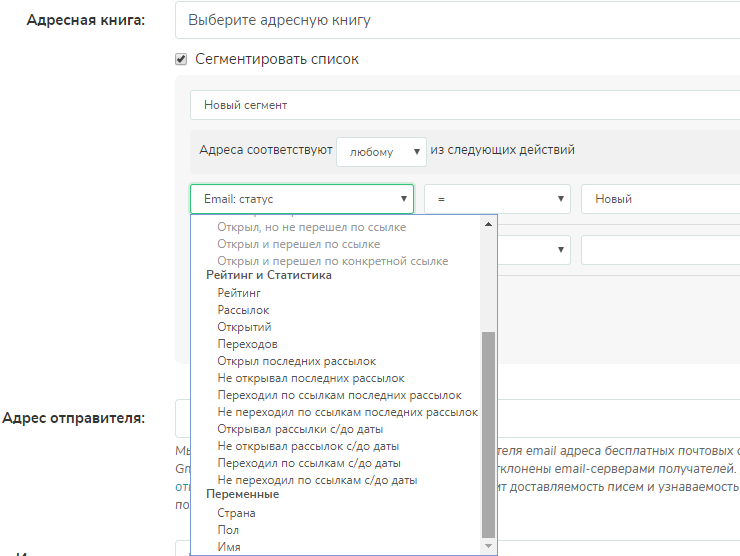The image size is (740, 556).
Task: Choose Открытий from the list
Action: pyautogui.click(x=244, y=327)
